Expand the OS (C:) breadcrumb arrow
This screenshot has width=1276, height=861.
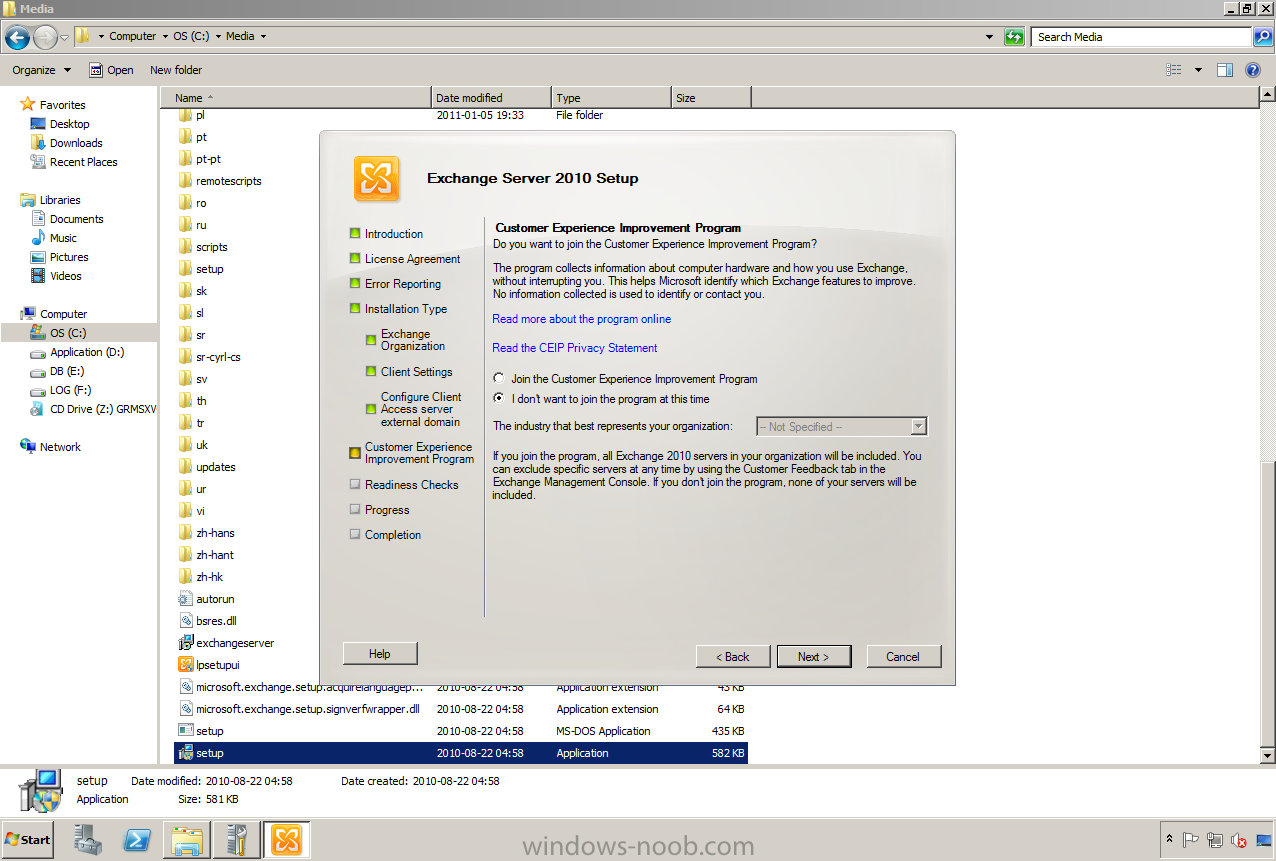218,37
